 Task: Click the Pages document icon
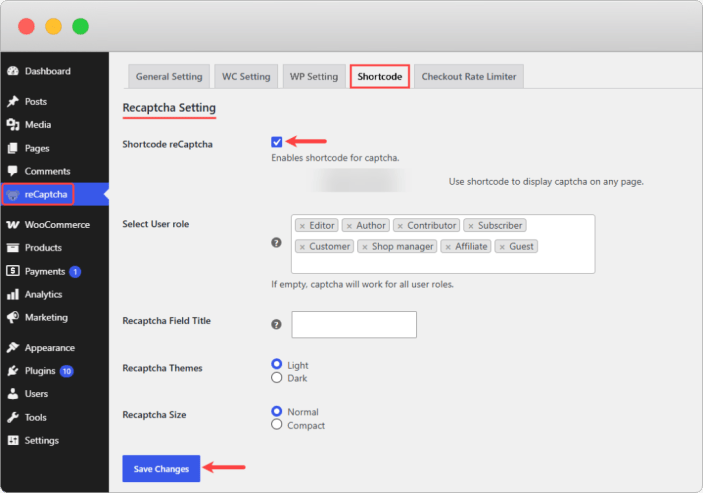tap(13, 148)
